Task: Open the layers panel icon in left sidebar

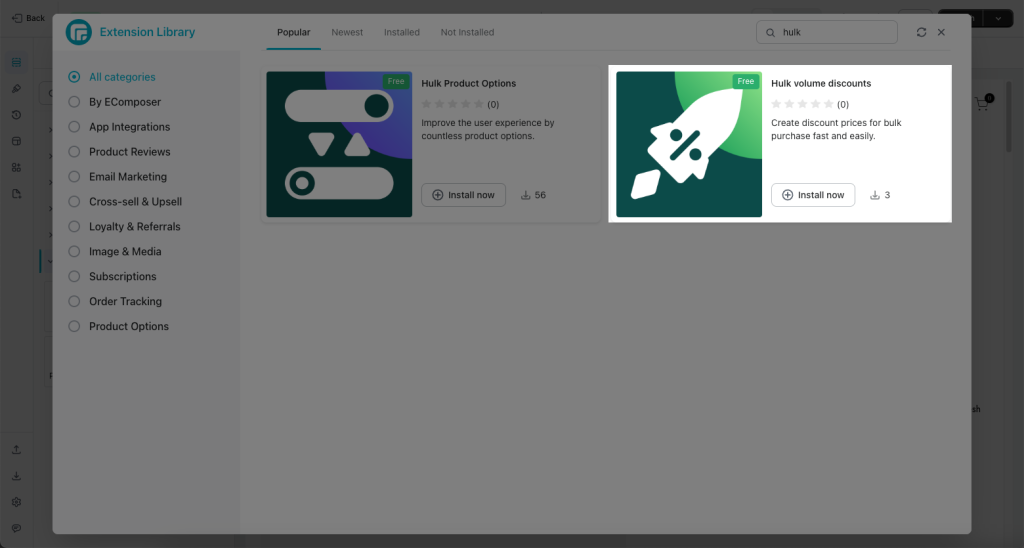Action: [x=16, y=63]
